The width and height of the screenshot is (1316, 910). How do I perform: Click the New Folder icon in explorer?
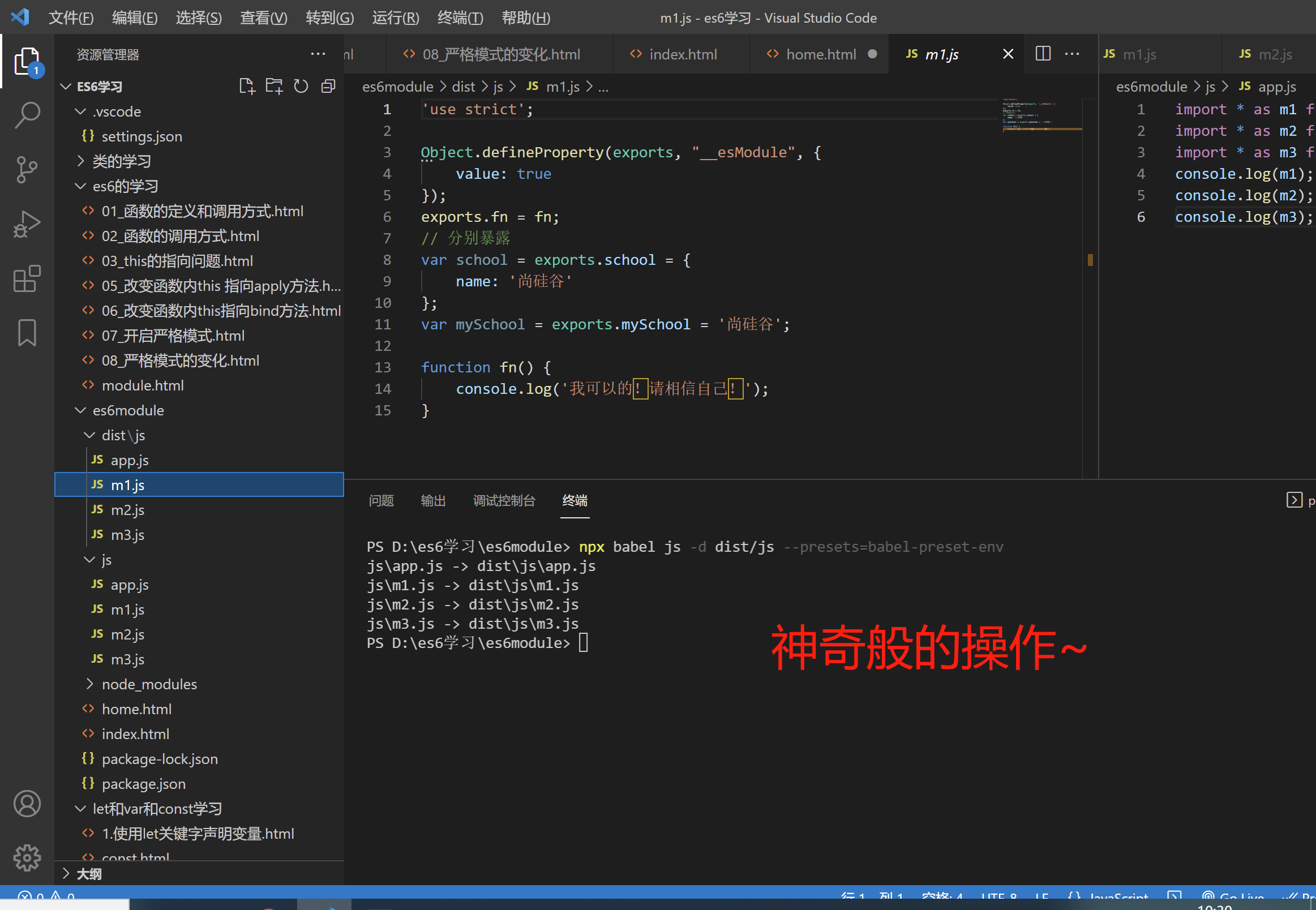(x=275, y=87)
